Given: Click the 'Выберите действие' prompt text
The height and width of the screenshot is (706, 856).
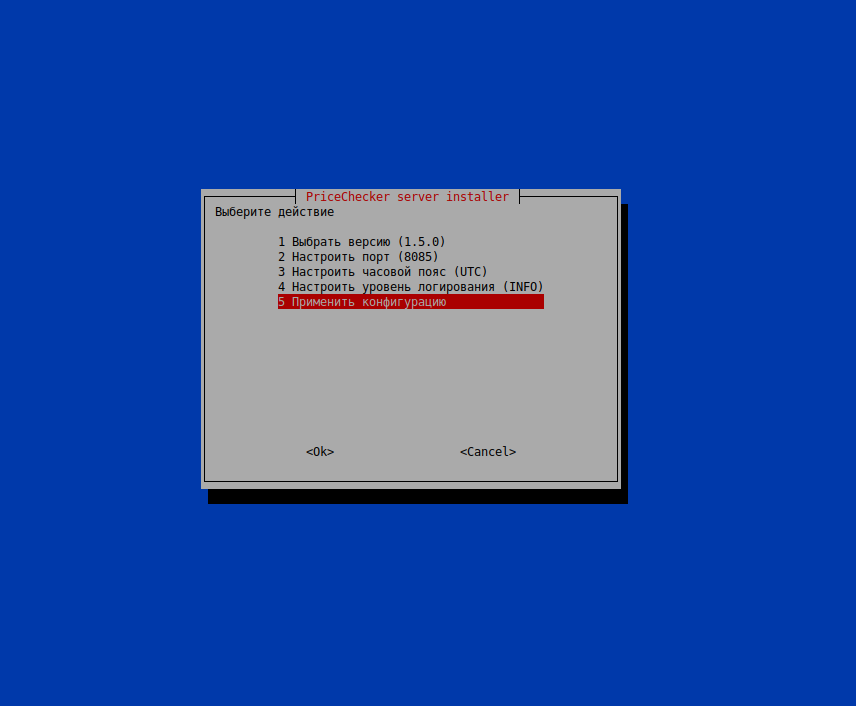Looking at the screenshot, I should pos(275,212).
